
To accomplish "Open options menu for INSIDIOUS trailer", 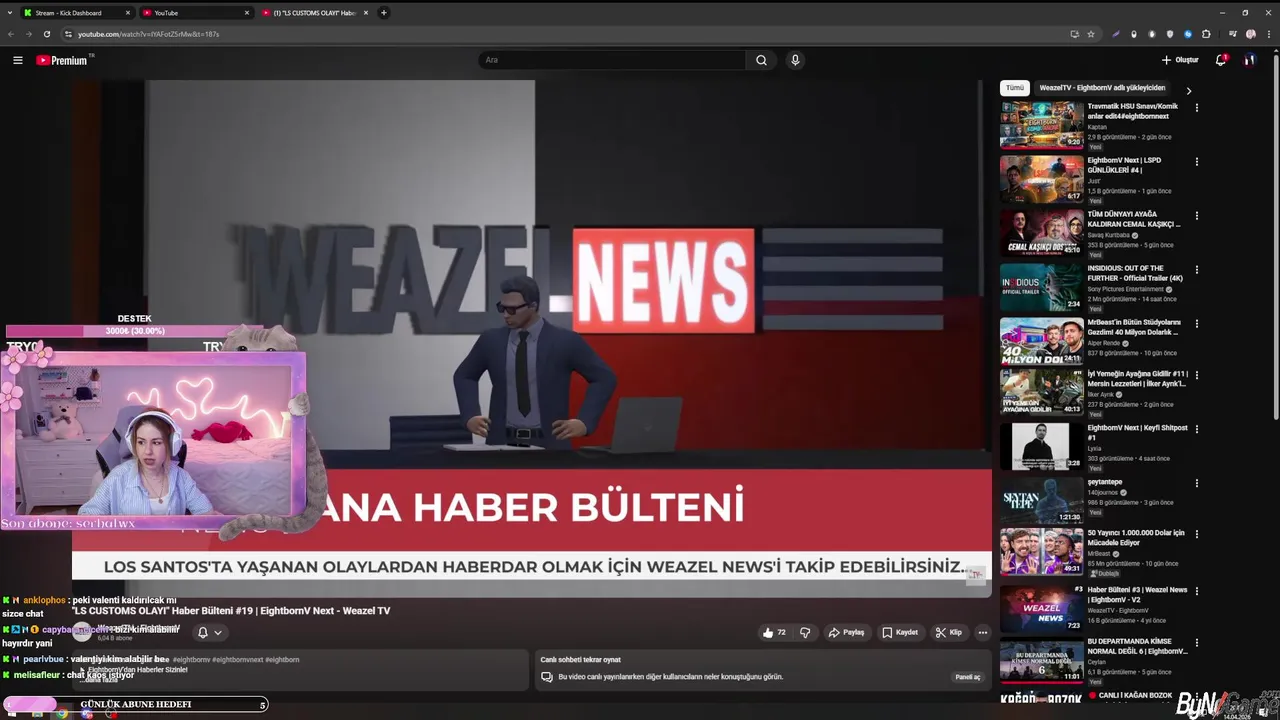I will [1196, 270].
